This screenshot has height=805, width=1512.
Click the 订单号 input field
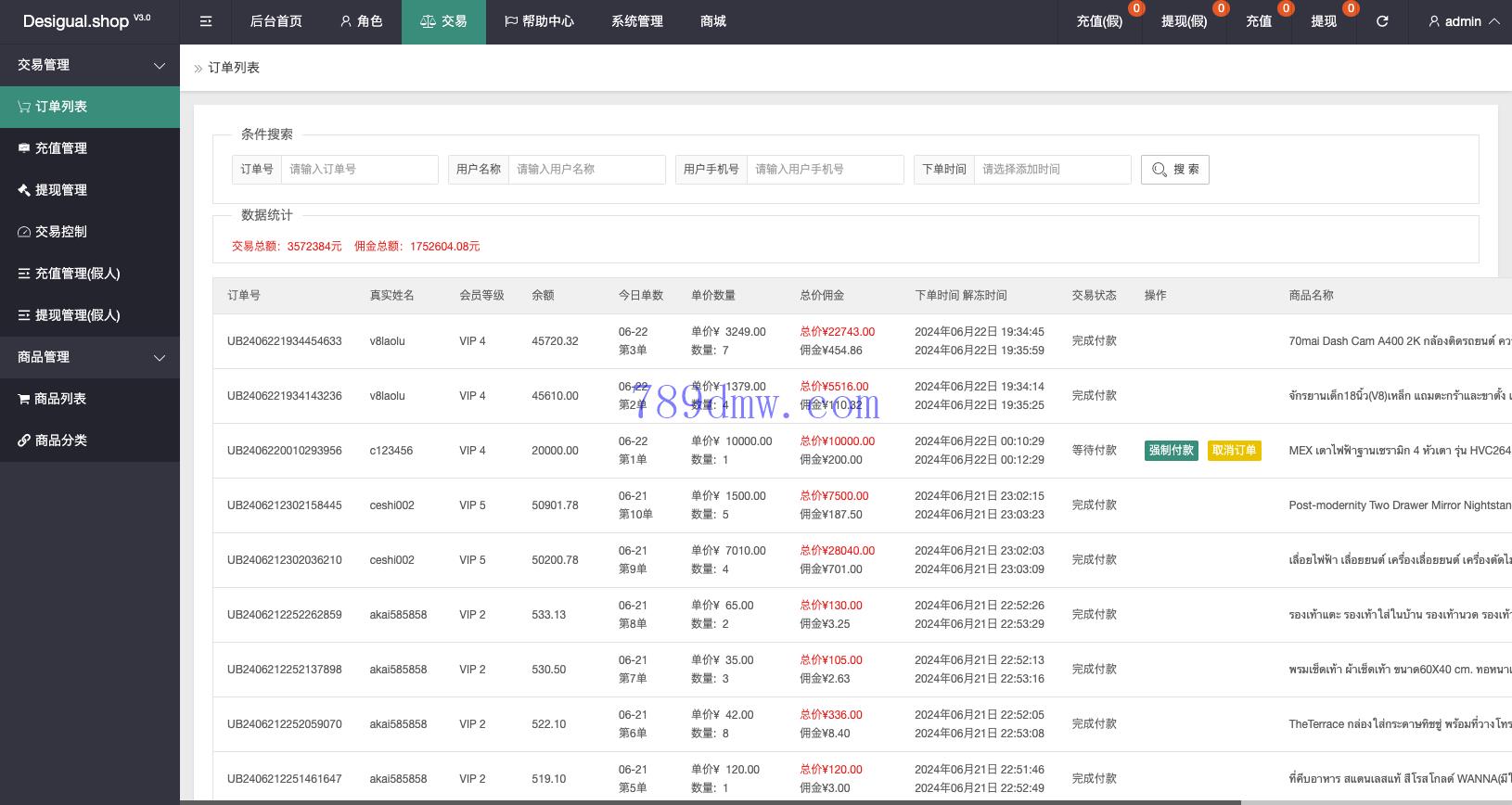click(x=359, y=170)
